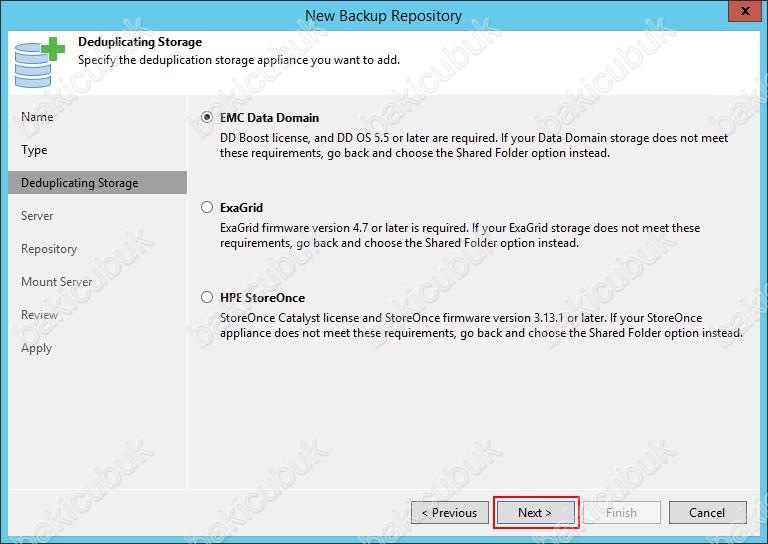Open the Mount Server wizard step

pyautogui.click(x=56, y=282)
